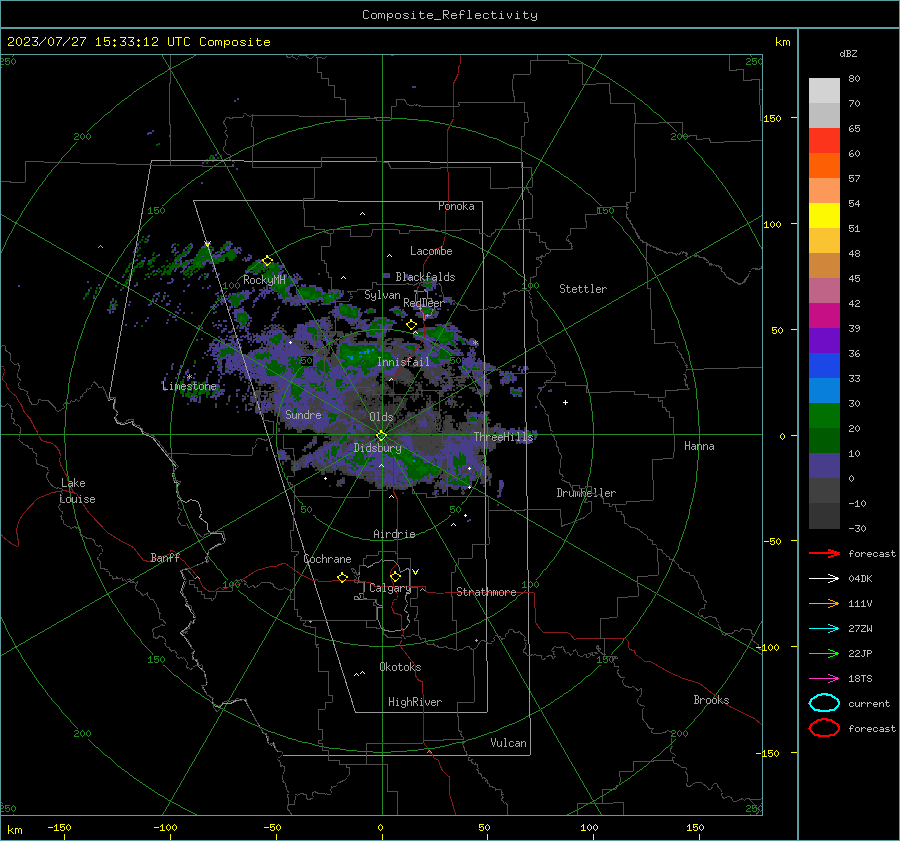Viewport: 900px width, 841px height.
Task: Click the Limestone label
Action: click(189, 386)
